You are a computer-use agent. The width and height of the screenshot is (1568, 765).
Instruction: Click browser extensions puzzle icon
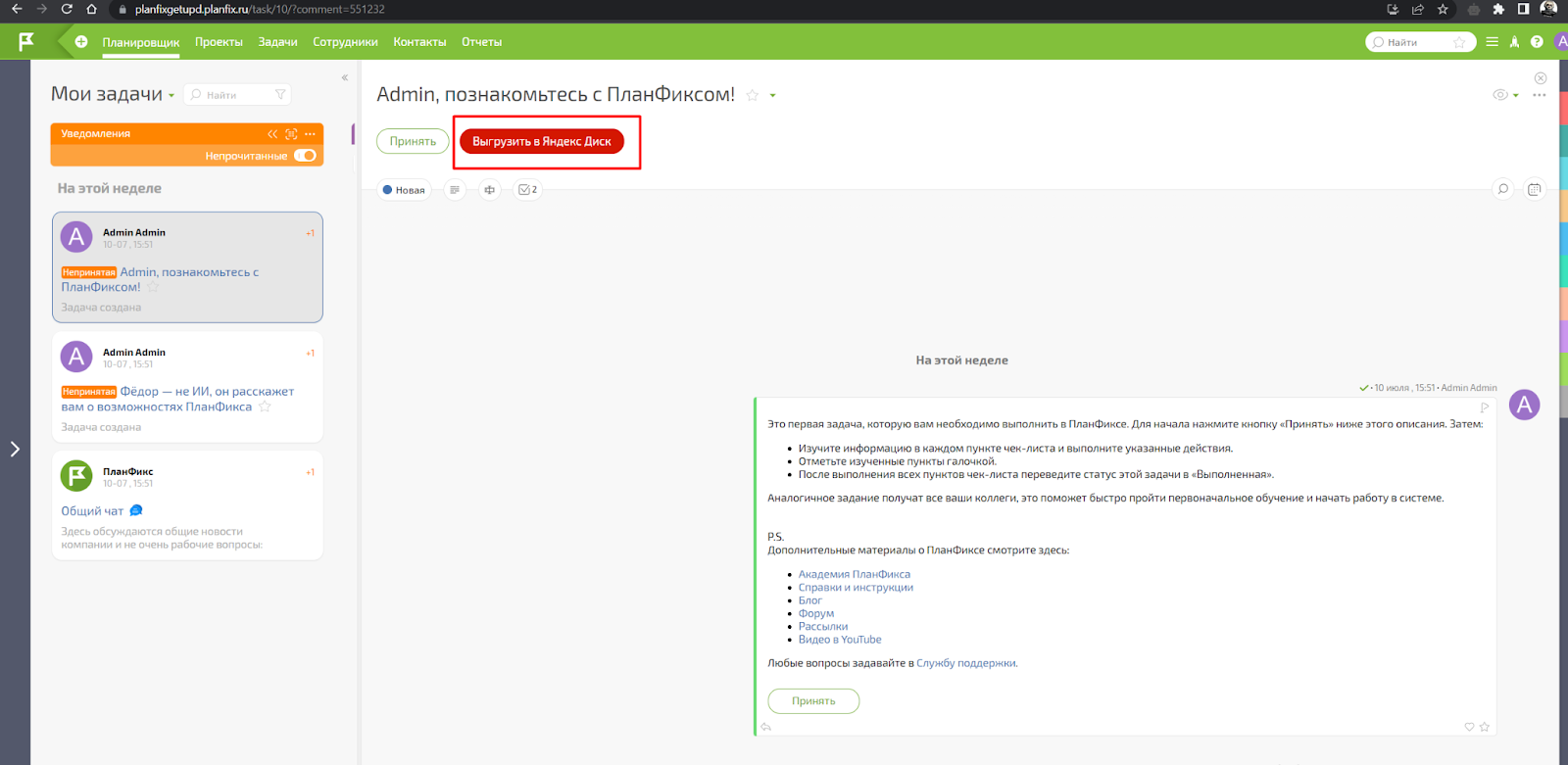pyautogui.click(x=1498, y=9)
